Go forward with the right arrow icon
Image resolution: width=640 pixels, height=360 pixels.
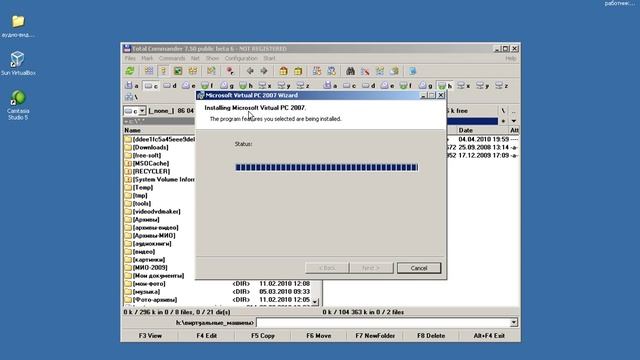tap(264, 71)
